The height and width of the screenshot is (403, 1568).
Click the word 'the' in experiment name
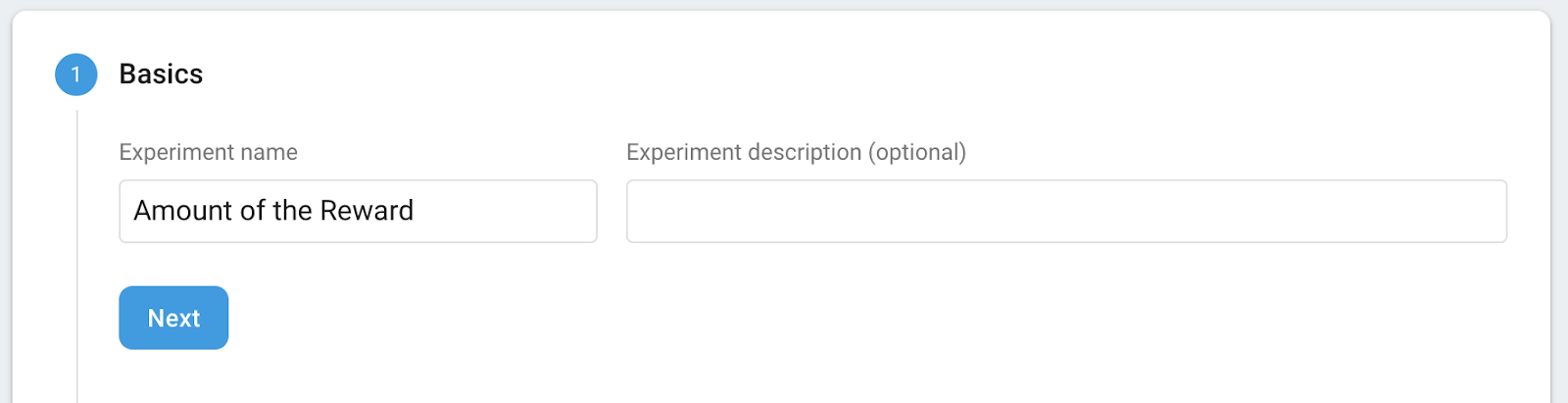pos(292,211)
